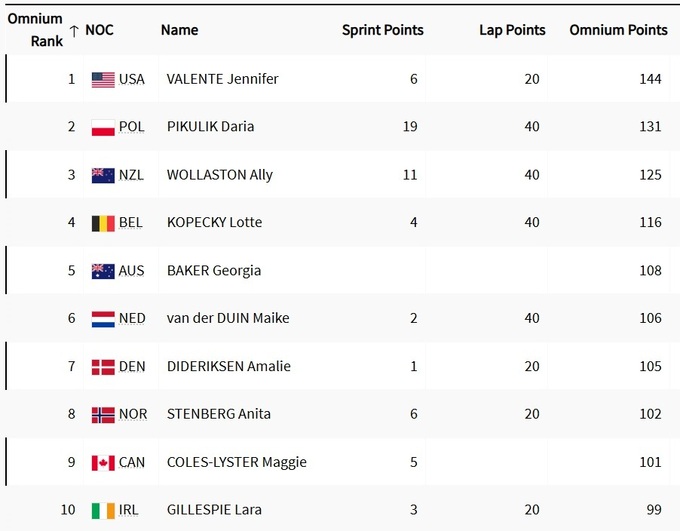Sort table by NOC column header
Image resolution: width=680 pixels, height=531 pixels.
(x=100, y=30)
